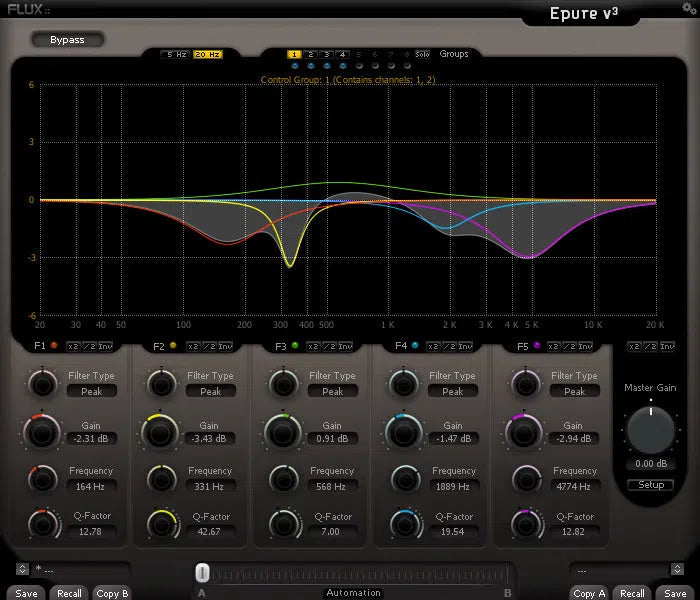Click the F1 Gain knob

41,431
